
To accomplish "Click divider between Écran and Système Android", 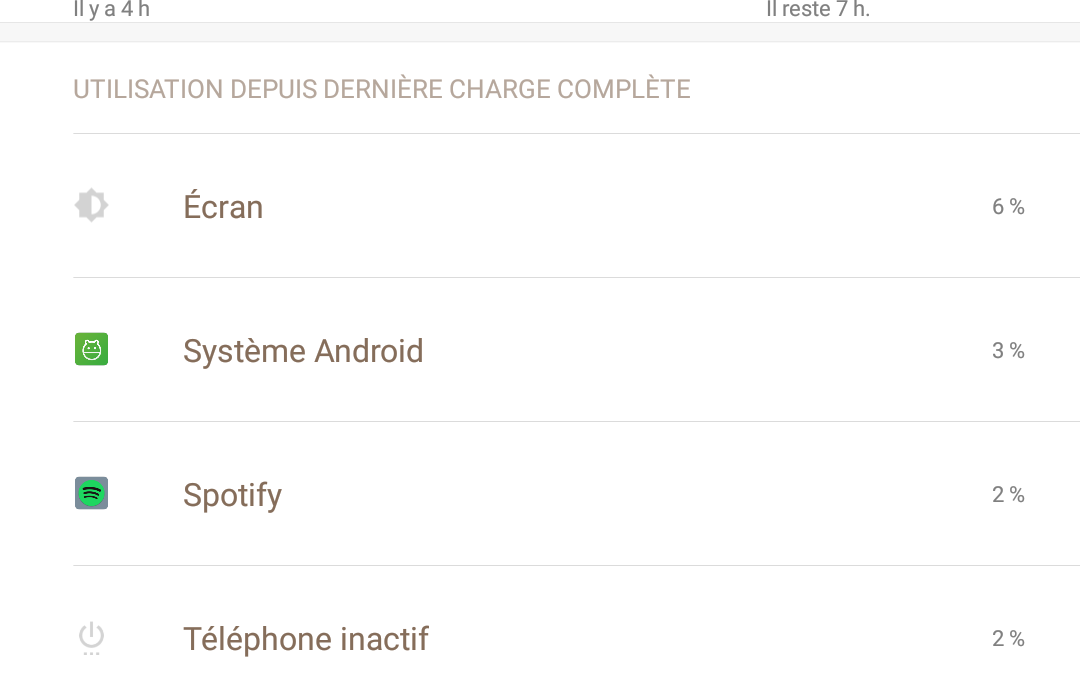I will (x=577, y=278).
